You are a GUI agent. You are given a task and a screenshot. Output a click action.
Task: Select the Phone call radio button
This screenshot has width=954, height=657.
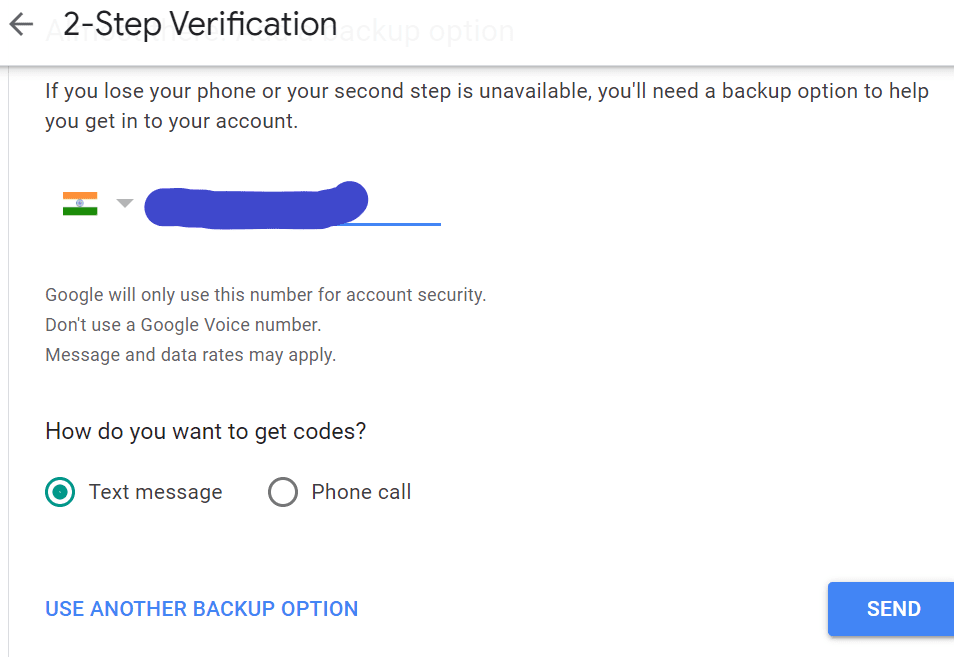[x=283, y=492]
